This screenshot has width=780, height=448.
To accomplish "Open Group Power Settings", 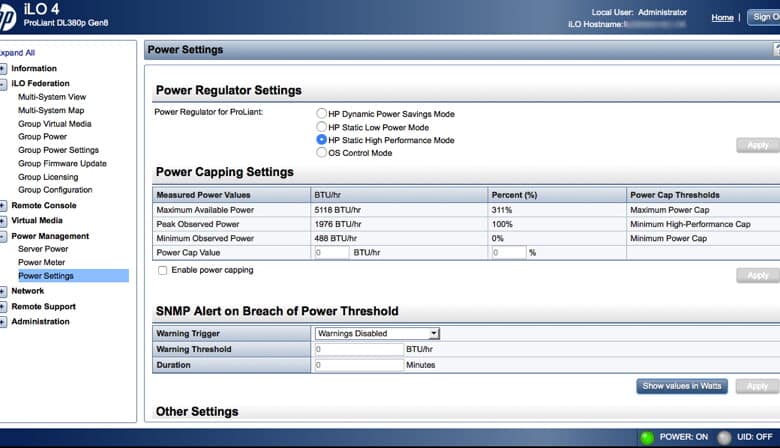I will click(58, 150).
